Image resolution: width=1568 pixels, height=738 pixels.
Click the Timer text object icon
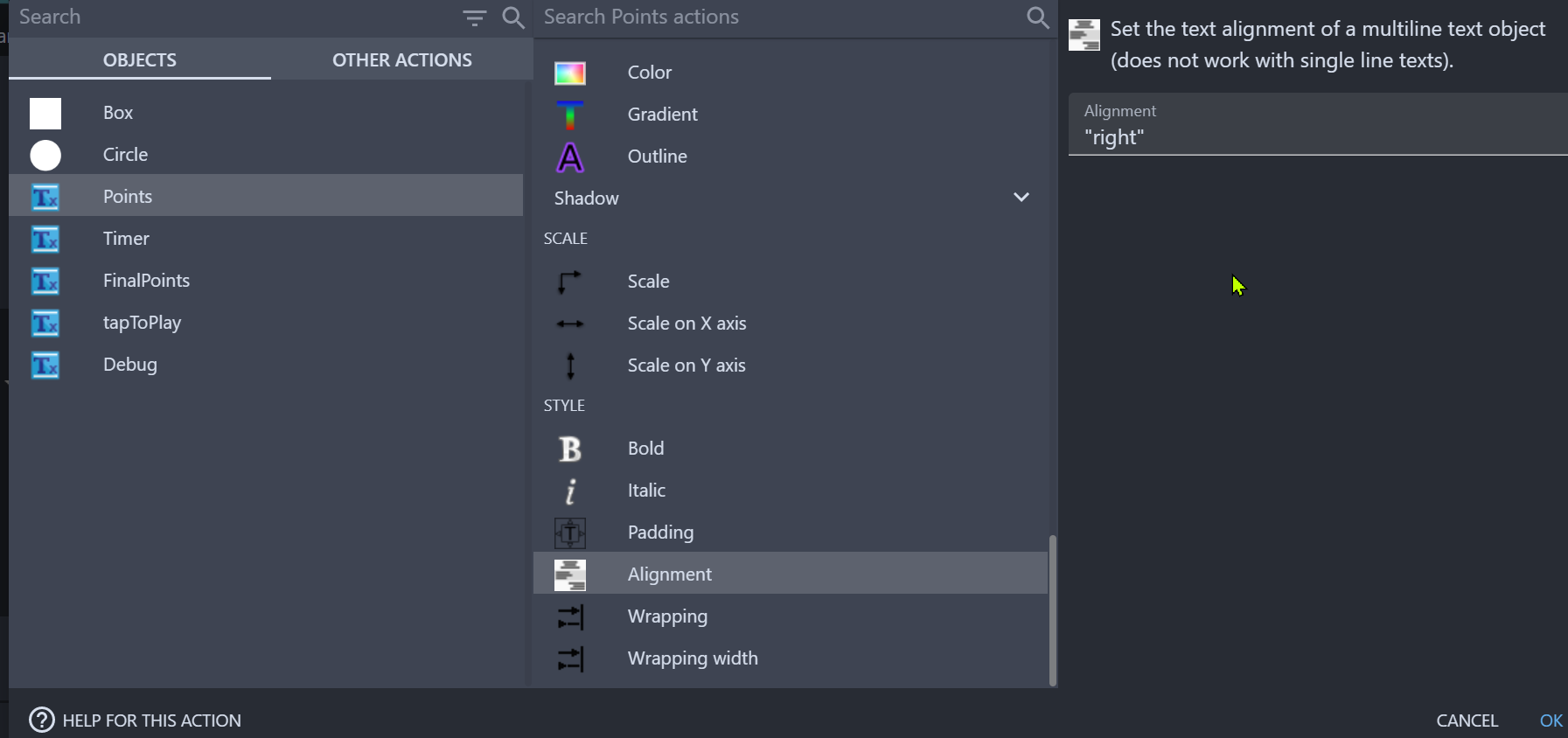click(45, 239)
